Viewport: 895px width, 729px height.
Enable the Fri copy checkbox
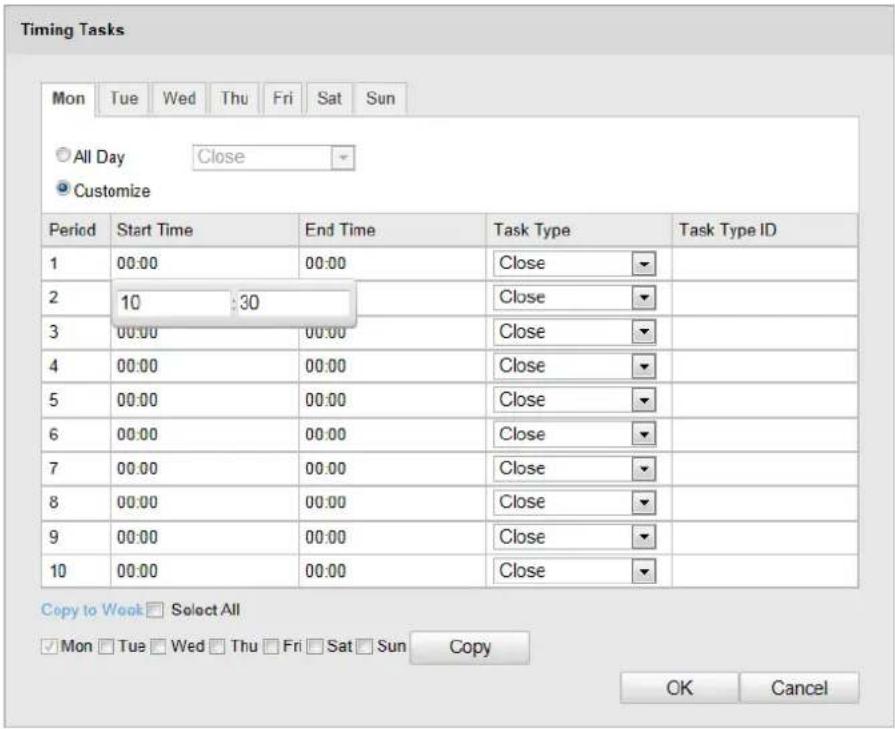(271, 647)
